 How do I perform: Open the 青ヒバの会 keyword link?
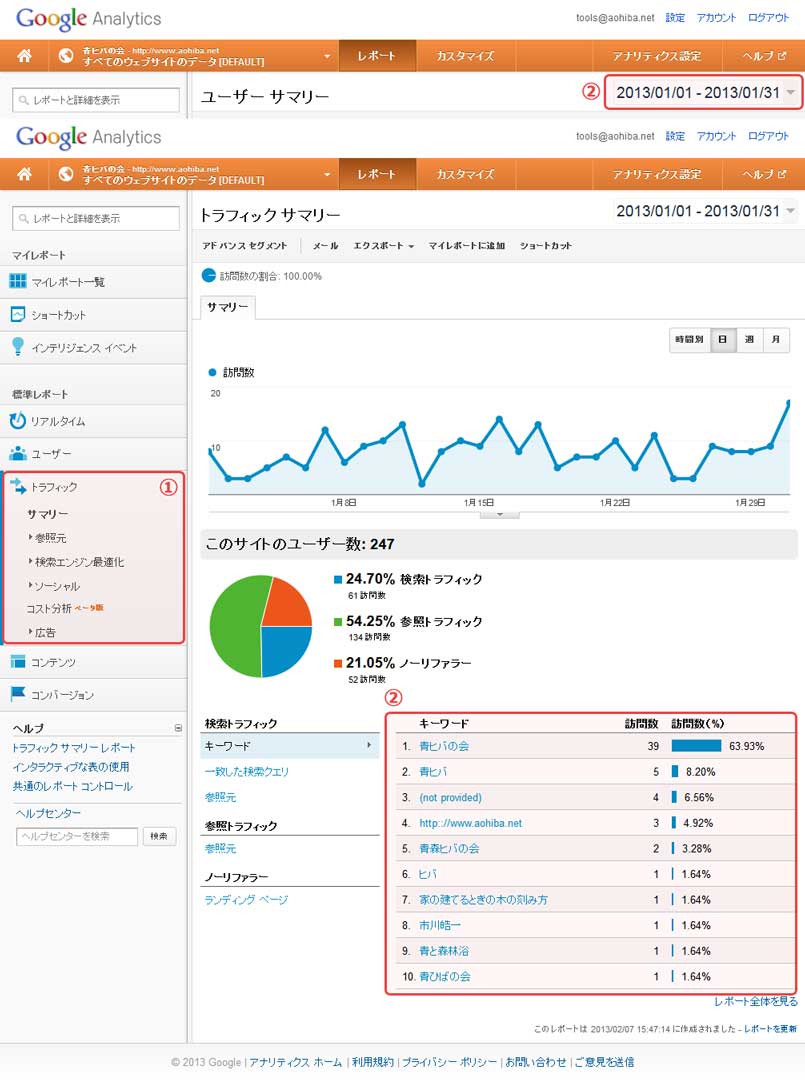[x=444, y=746]
